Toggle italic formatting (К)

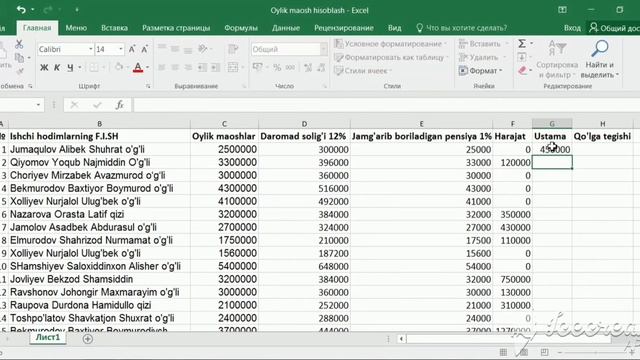pyautogui.click(x=57, y=67)
